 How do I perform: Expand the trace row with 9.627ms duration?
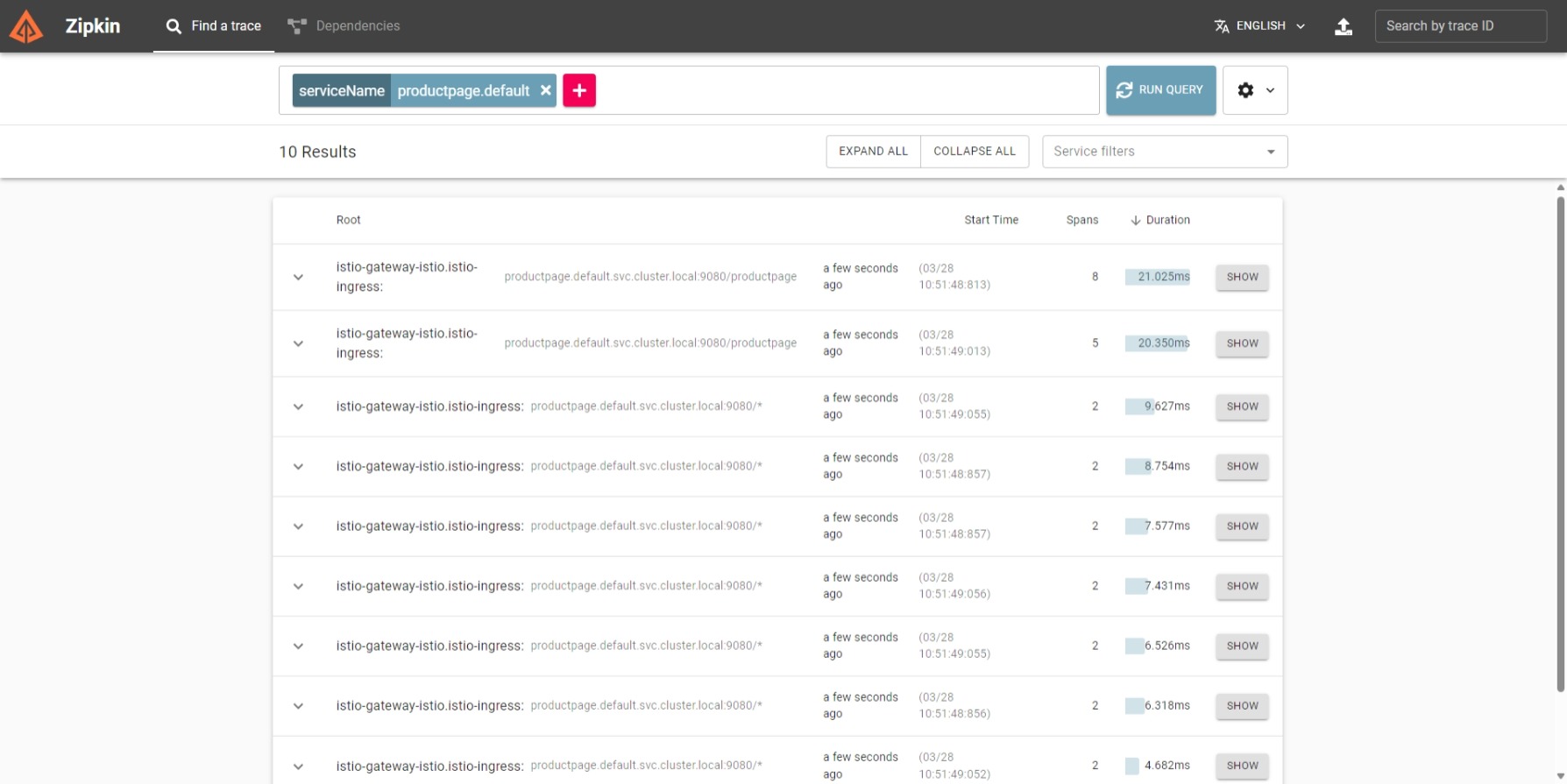pos(298,406)
